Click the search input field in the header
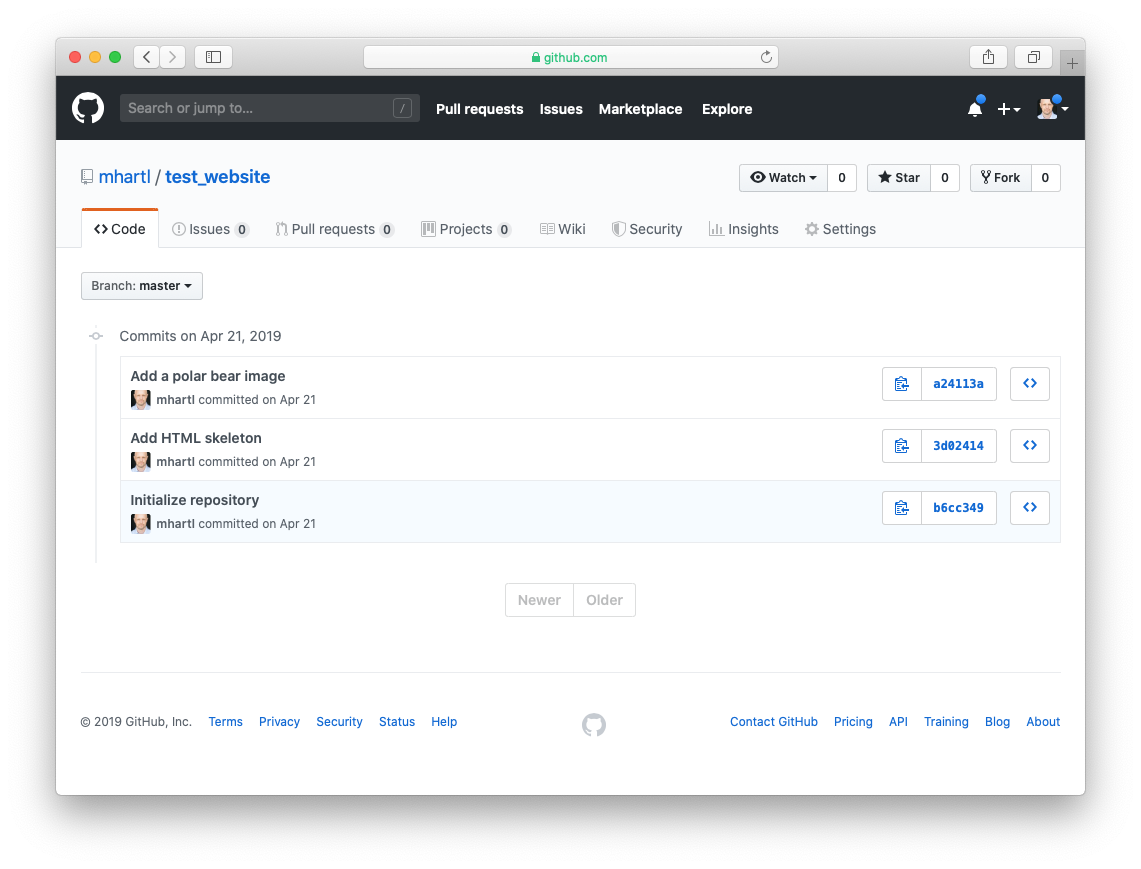This screenshot has height=869, width=1141. coord(260,108)
